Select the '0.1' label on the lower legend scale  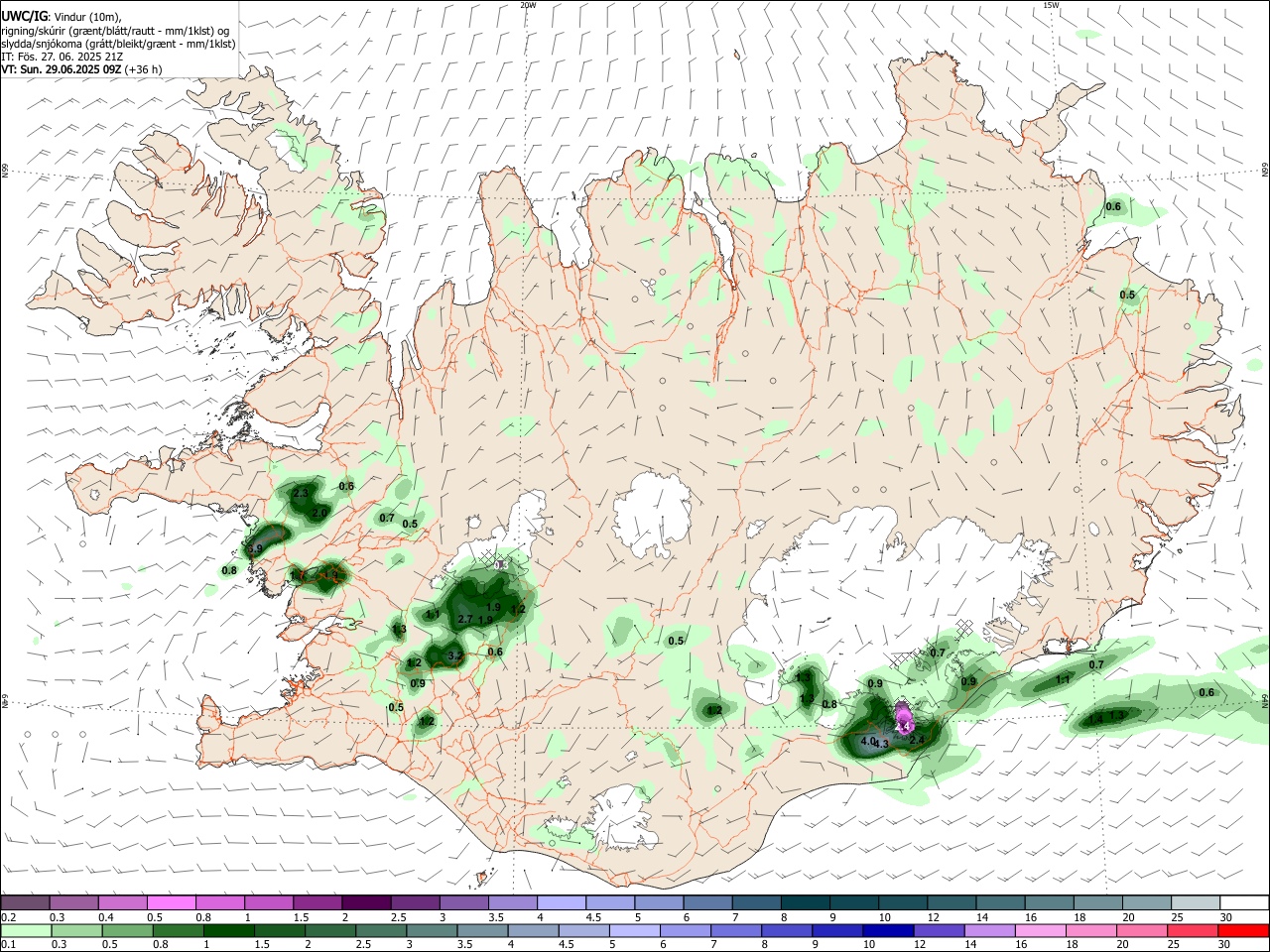[x=7, y=944]
